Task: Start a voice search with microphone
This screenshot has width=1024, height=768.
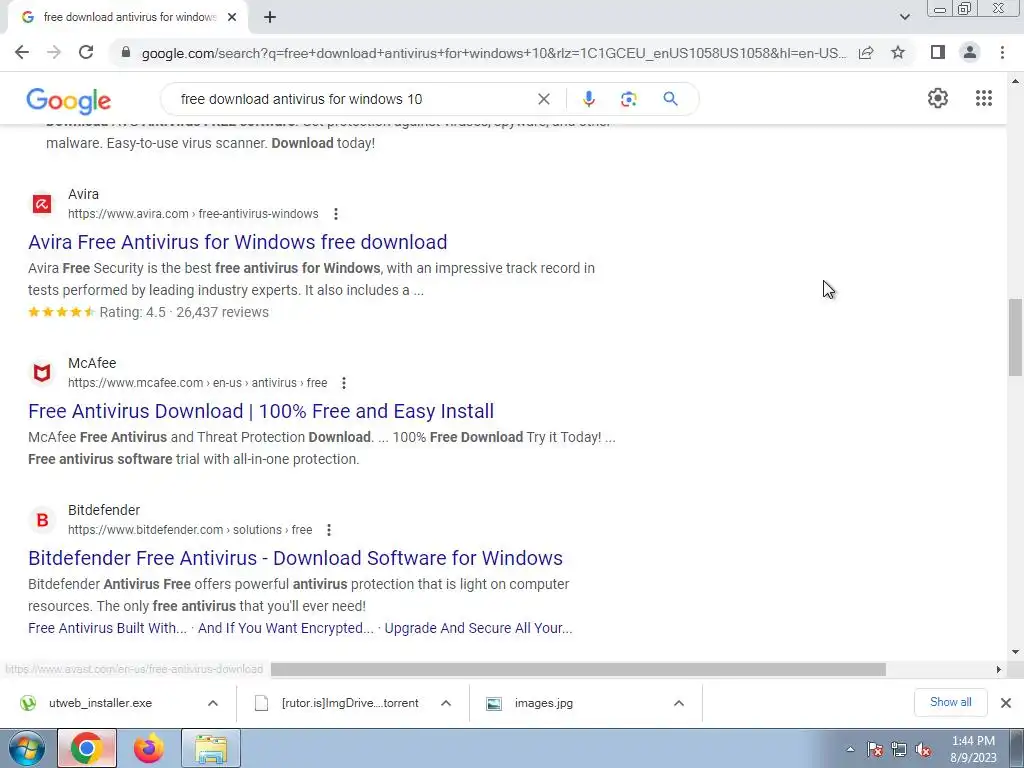Action: pyautogui.click(x=588, y=99)
